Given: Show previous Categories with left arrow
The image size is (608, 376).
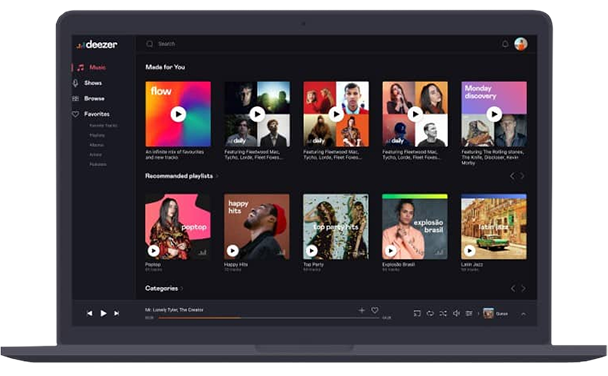Looking at the screenshot, I should click(513, 288).
